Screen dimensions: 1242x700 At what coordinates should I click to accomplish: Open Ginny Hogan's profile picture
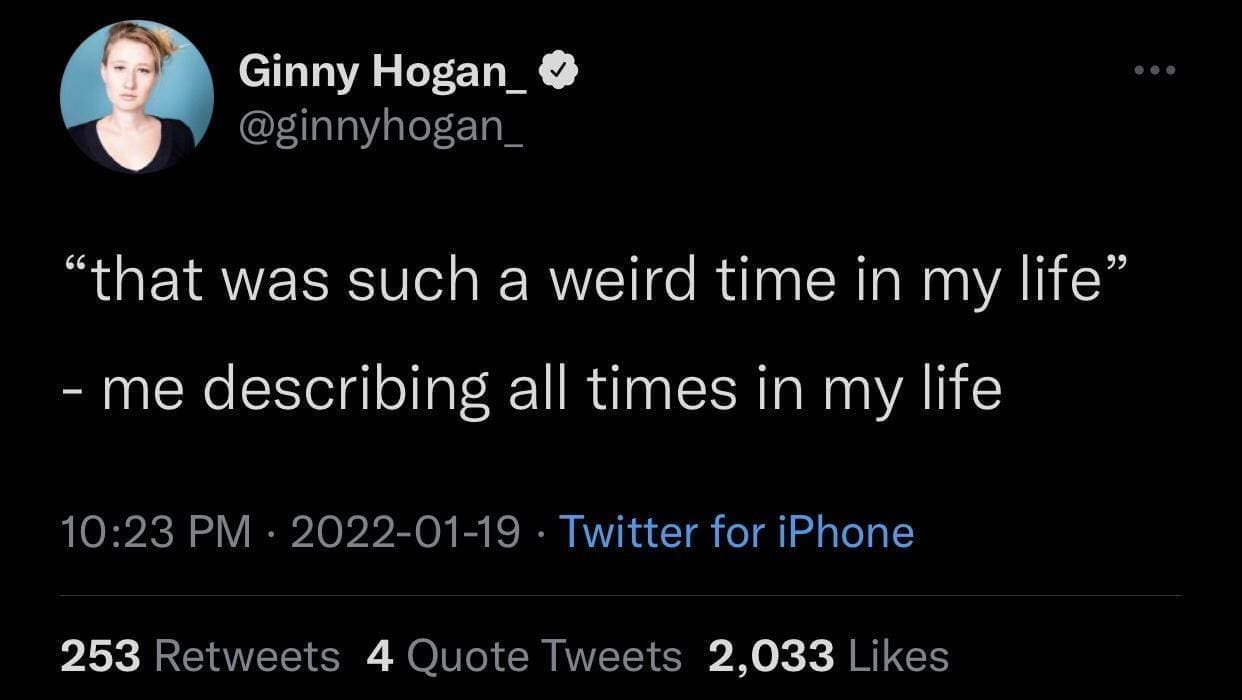[x=137, y=97]
